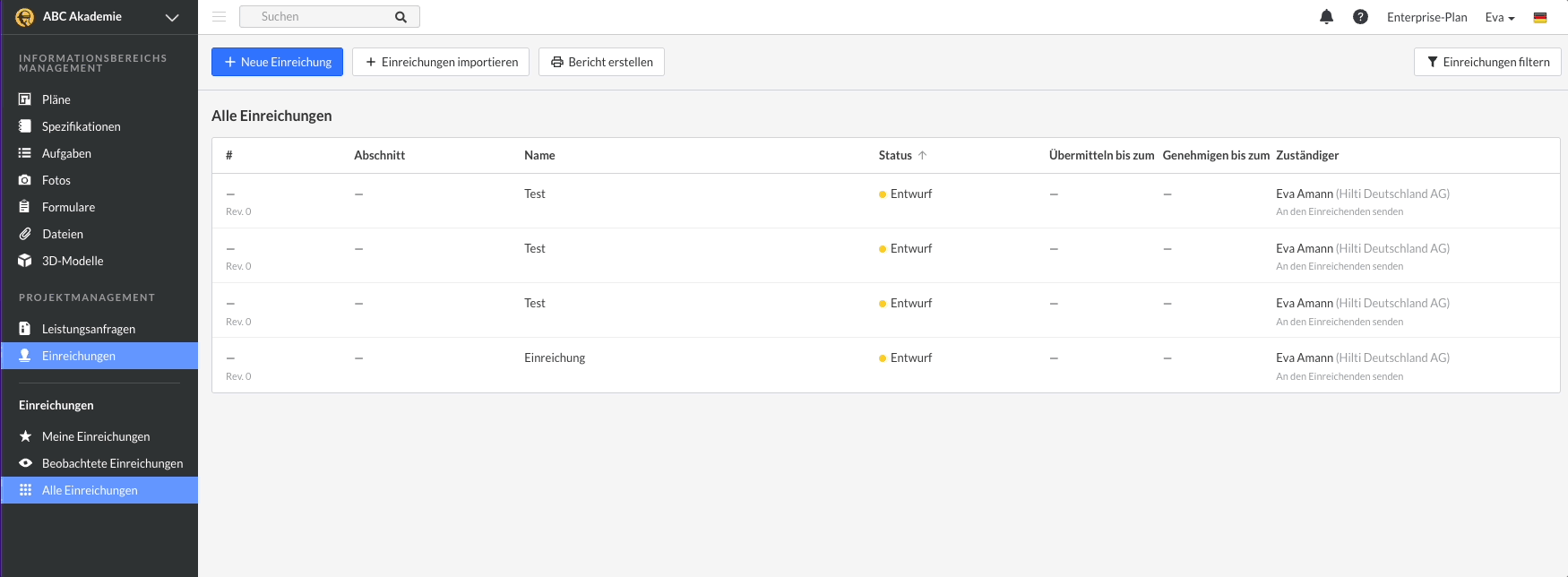
Task: Select Meine Einreichungen in the sidebar
Action: pyautogui.click(x=95, y=436)
